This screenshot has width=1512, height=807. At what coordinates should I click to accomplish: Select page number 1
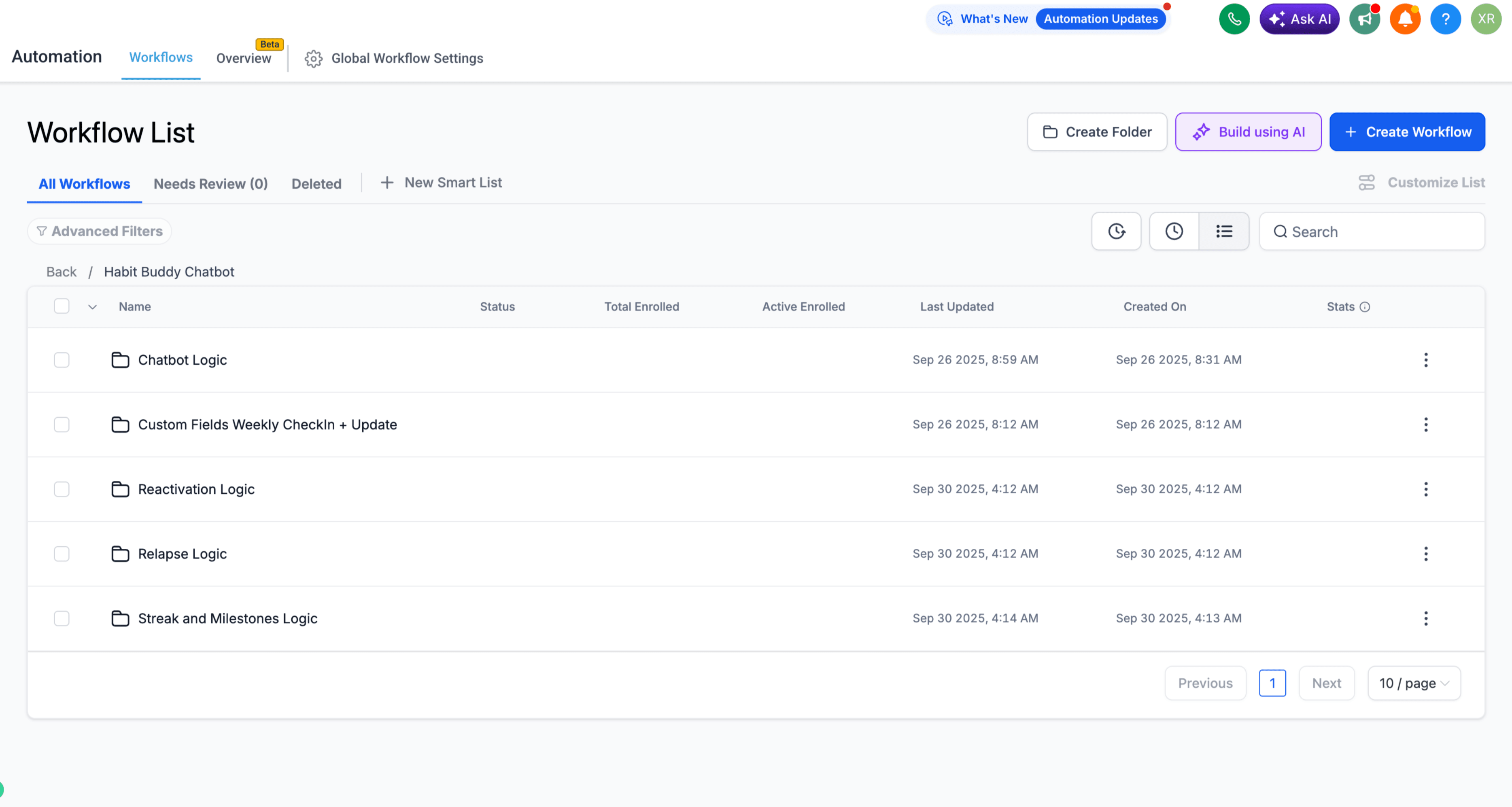1272,683
